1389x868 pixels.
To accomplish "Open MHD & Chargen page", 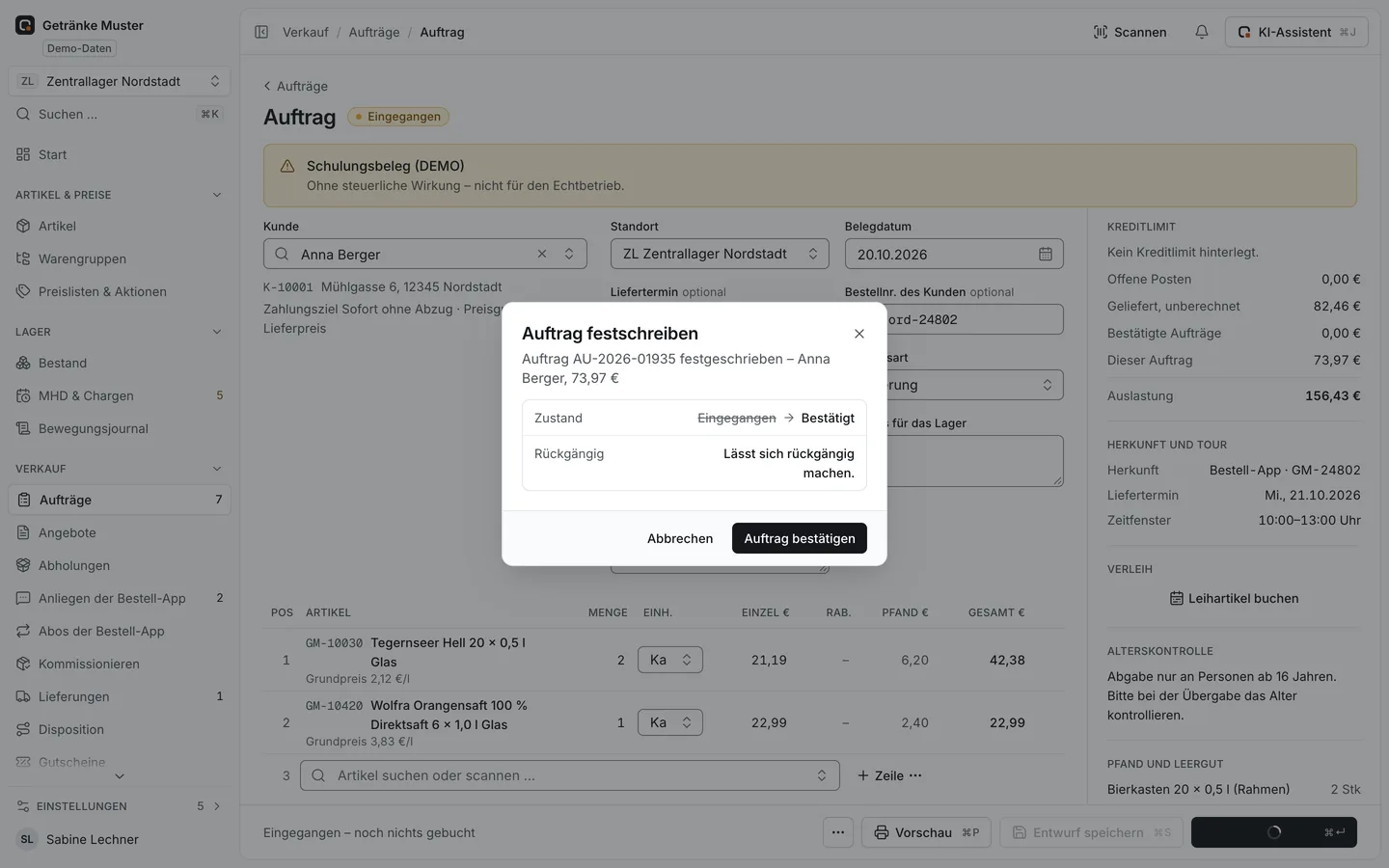I will coord(120,395).
